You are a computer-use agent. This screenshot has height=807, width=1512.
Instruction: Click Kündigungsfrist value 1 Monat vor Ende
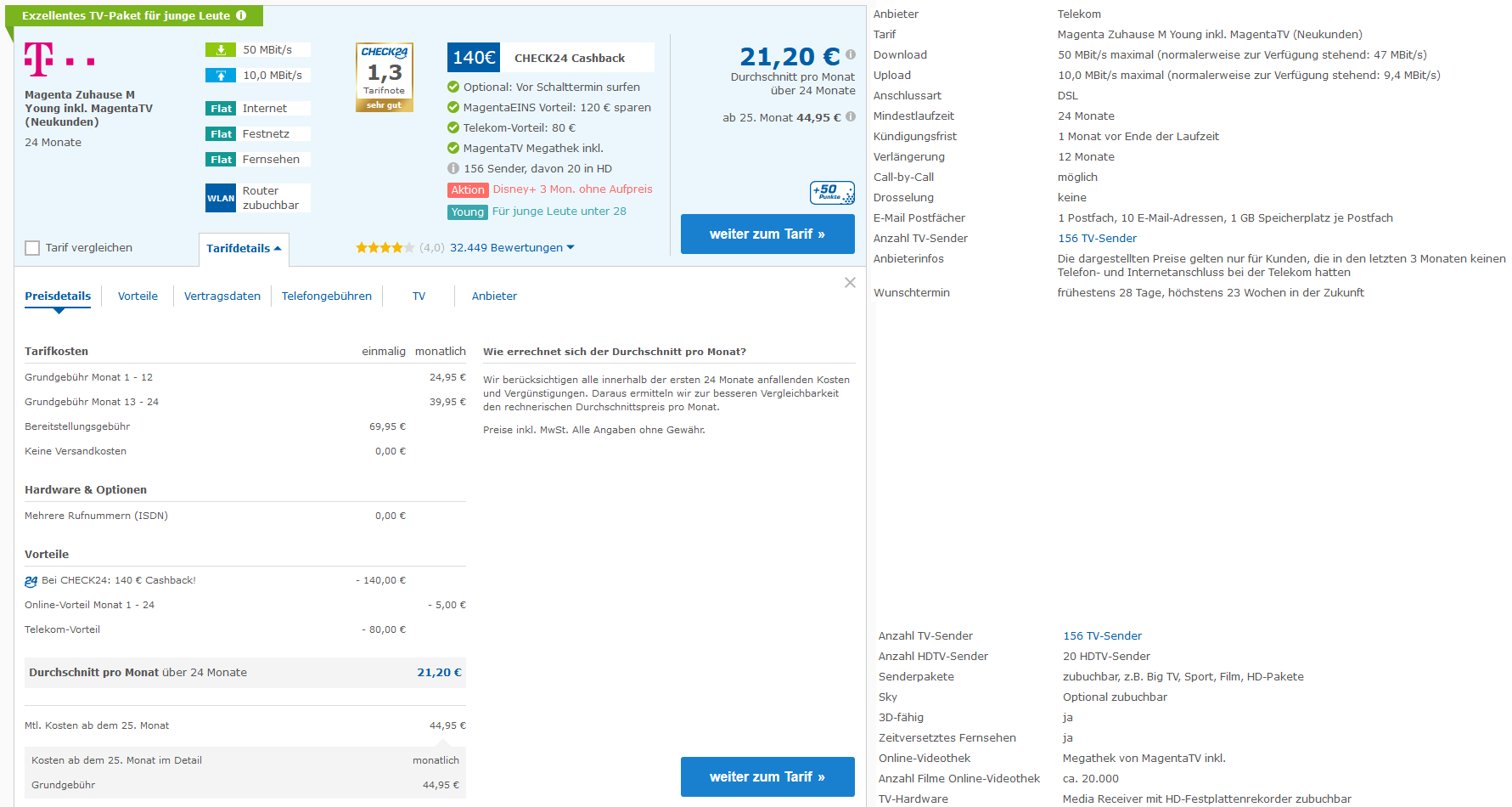coord(1138,137)
